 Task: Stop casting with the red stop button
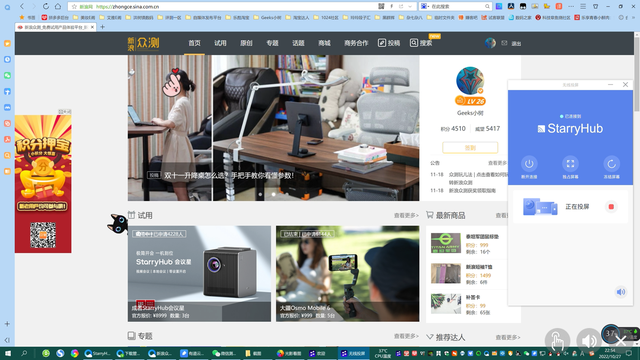tap(611, 207)
